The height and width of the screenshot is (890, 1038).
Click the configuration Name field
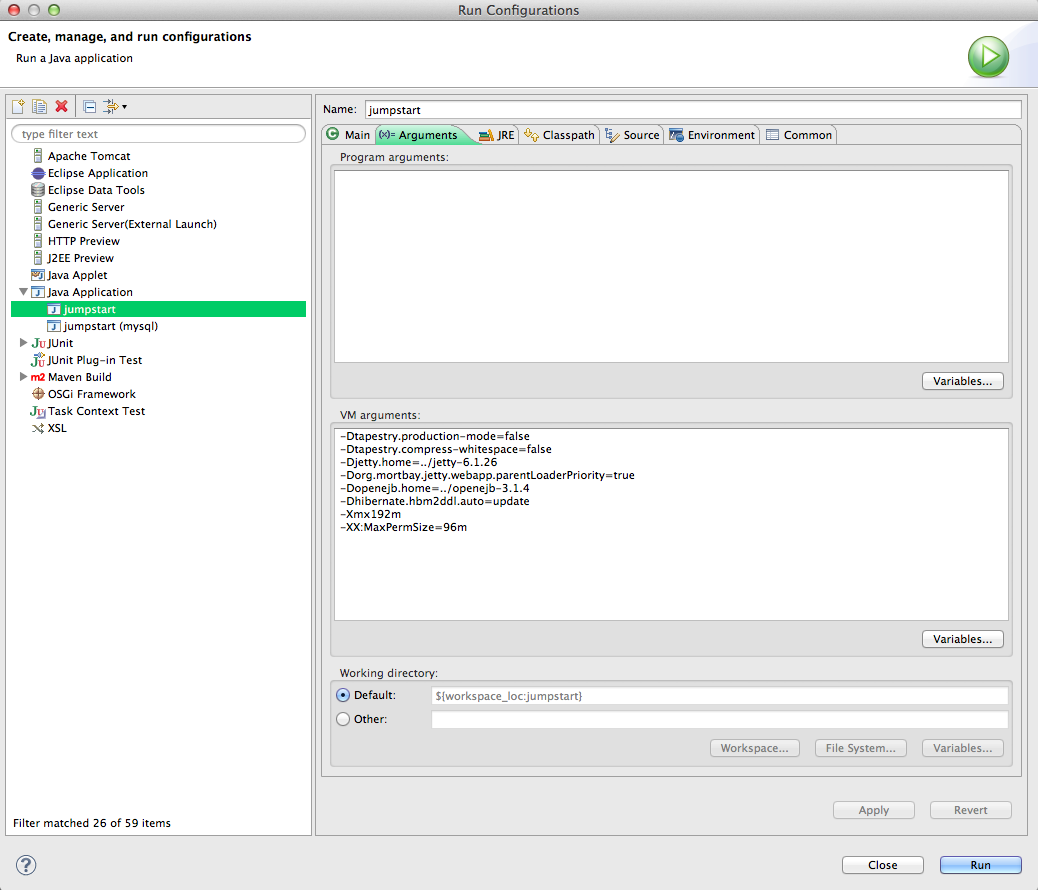tap(693, 109)
